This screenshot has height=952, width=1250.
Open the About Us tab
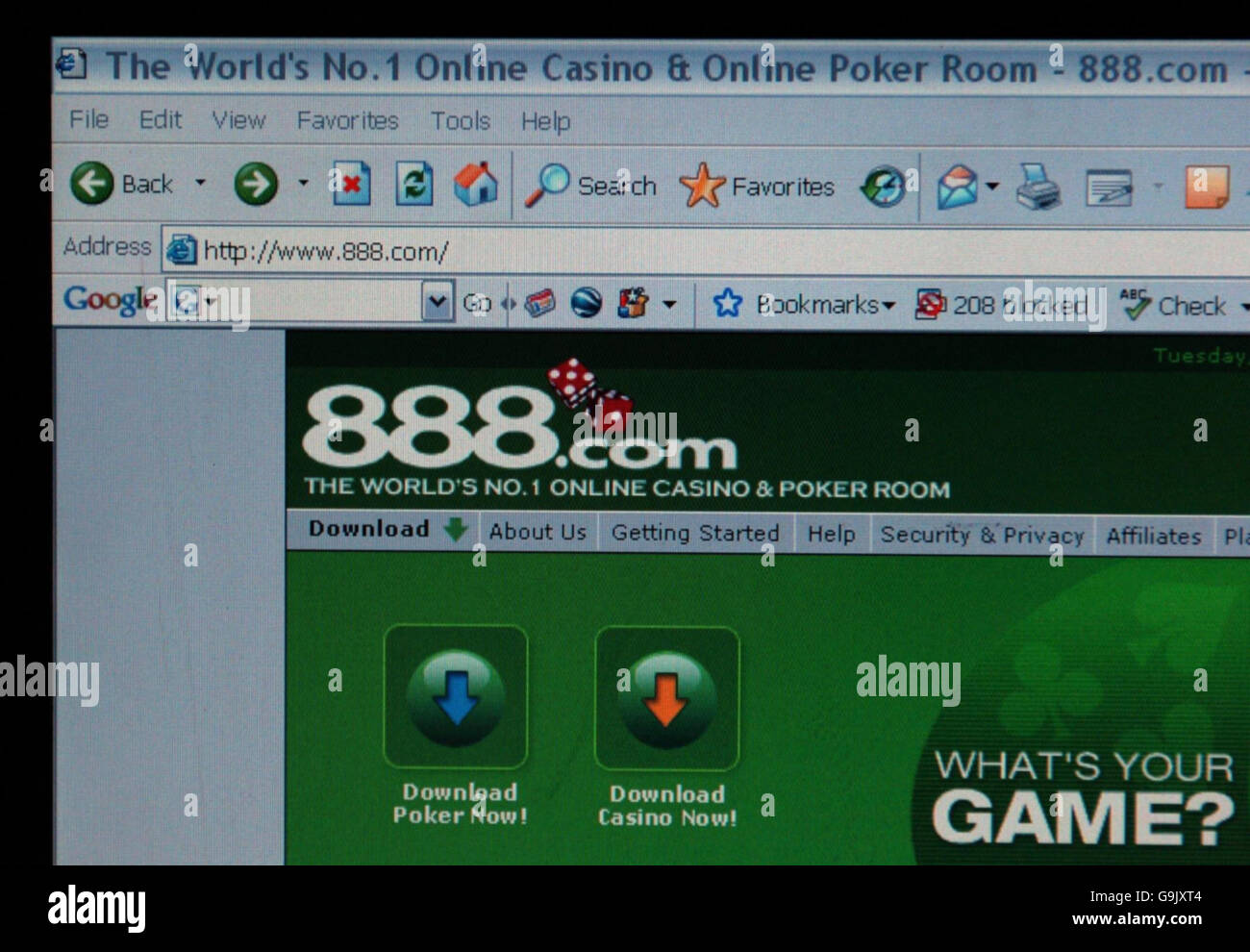537,532
